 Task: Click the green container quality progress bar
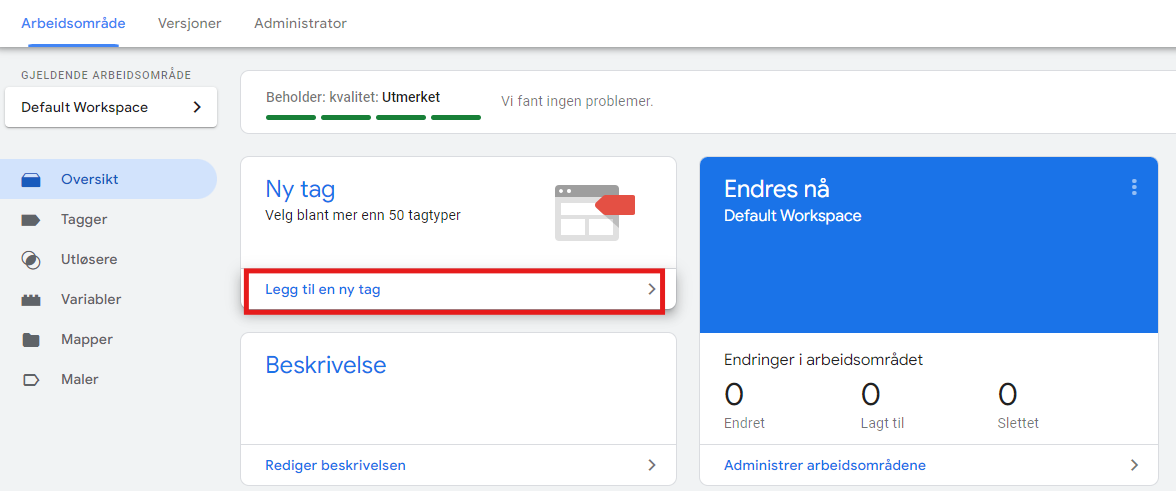coord(373,117)
